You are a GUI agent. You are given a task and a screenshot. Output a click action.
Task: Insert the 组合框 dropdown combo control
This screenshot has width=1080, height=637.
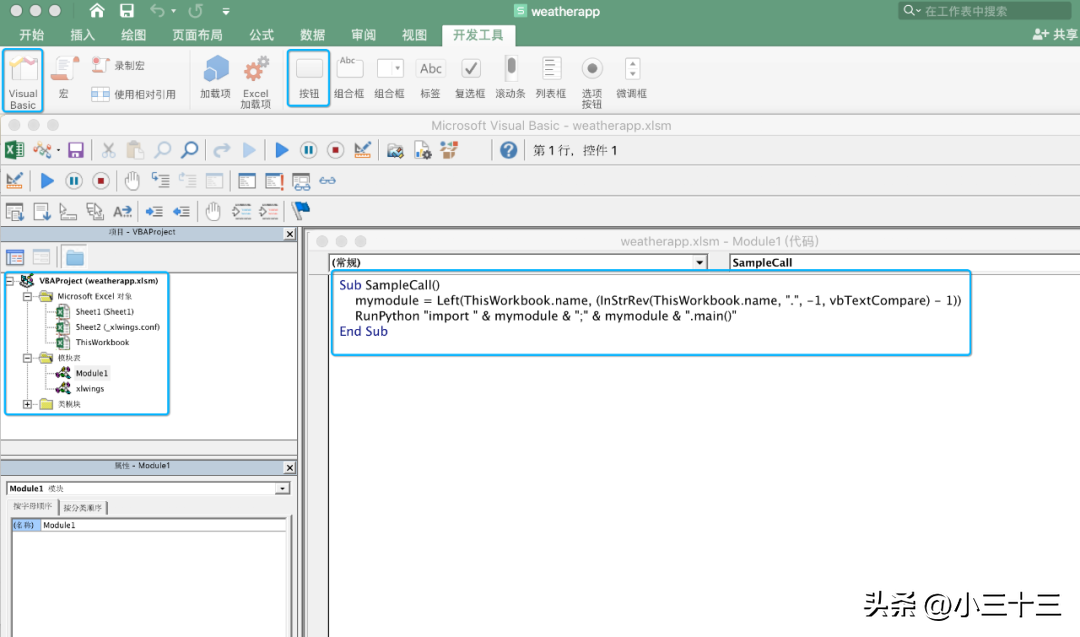pos(389,77)
